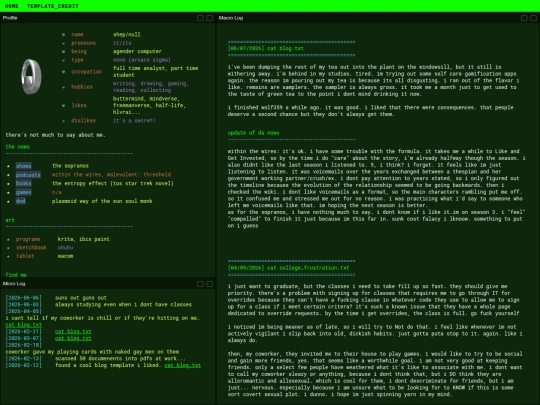Open the TEMPLATE_CREDIT menu item

[53, 6]
